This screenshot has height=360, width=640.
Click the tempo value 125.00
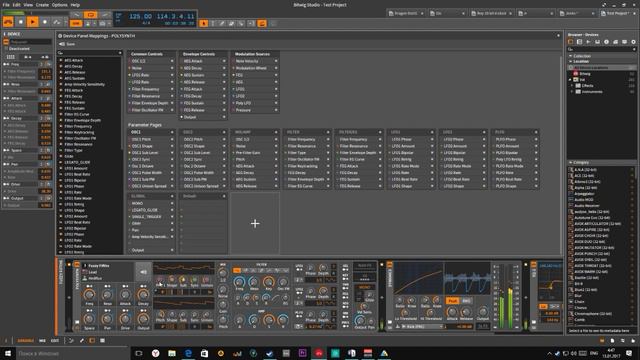pos(140,16)
